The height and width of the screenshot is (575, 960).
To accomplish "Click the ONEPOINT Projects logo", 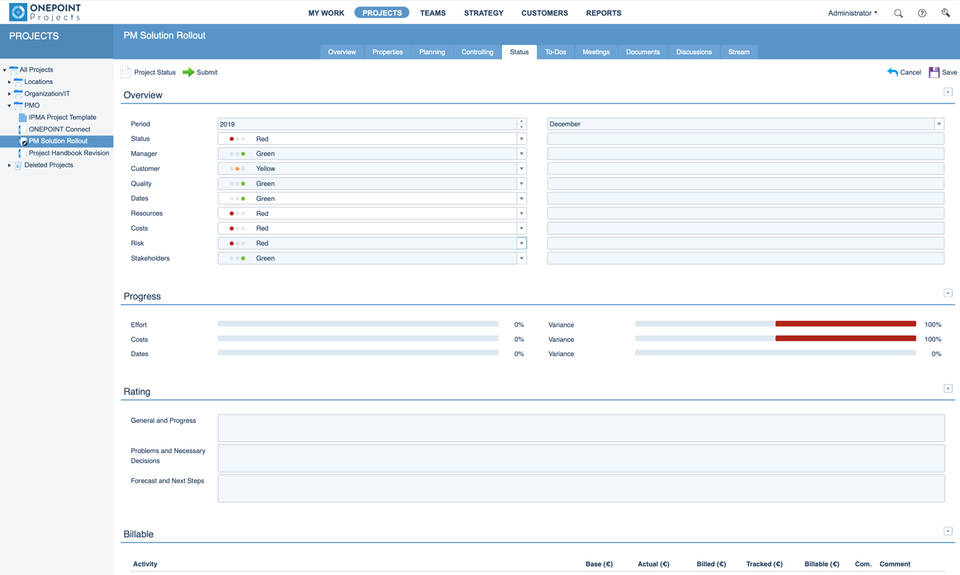I will coord(45,12).
